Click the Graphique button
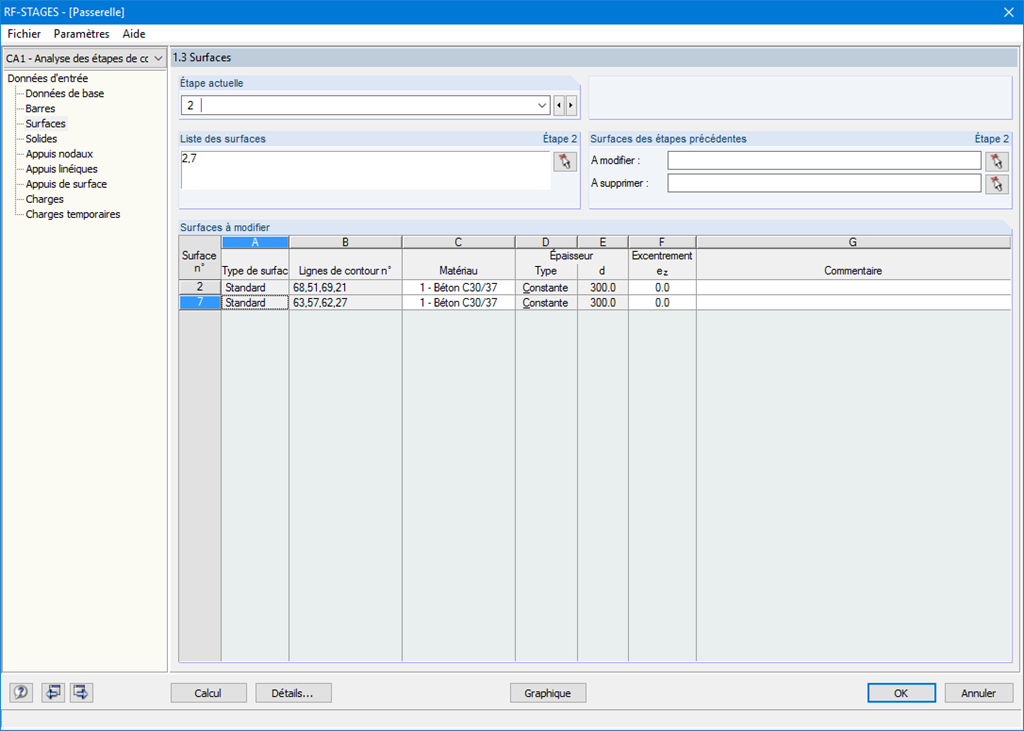The height and width of the screenshot is (731, 1024). [x=548, y=693]
